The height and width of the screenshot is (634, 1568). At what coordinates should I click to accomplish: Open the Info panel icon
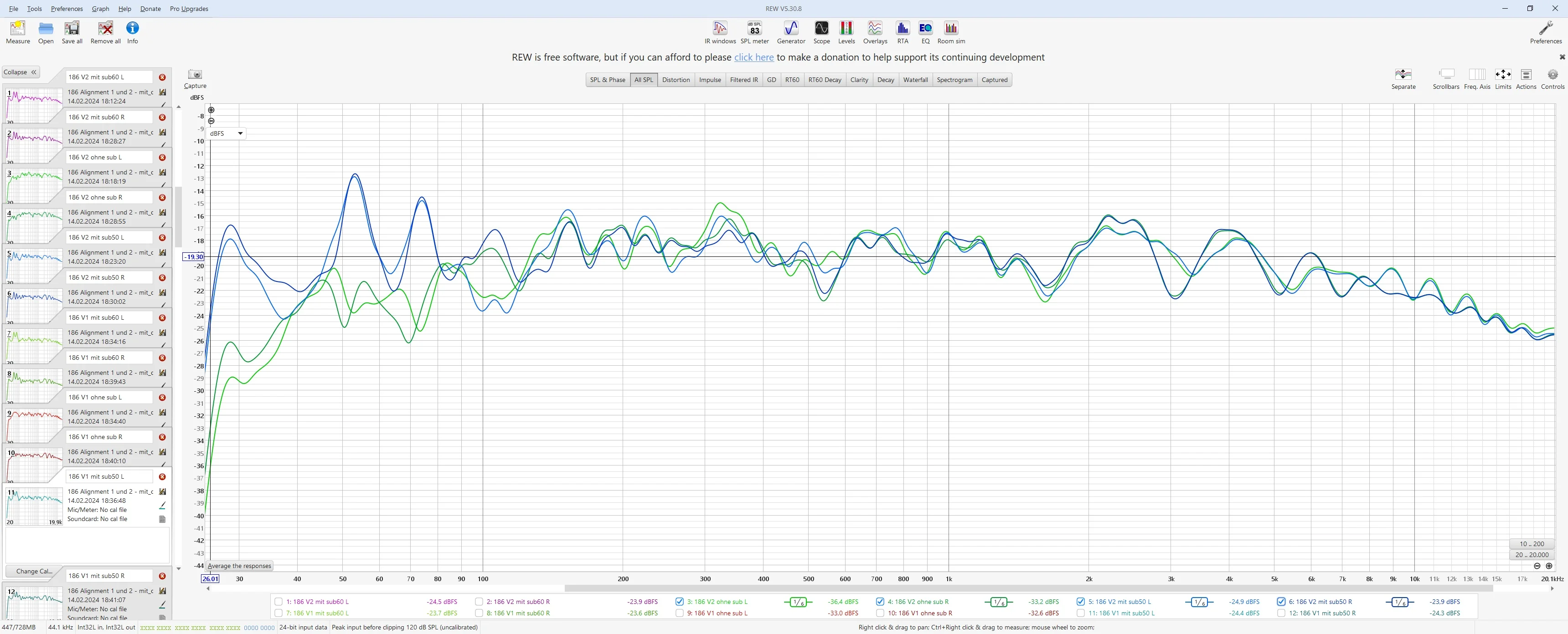pyautogui.click(x=132, y=32)
